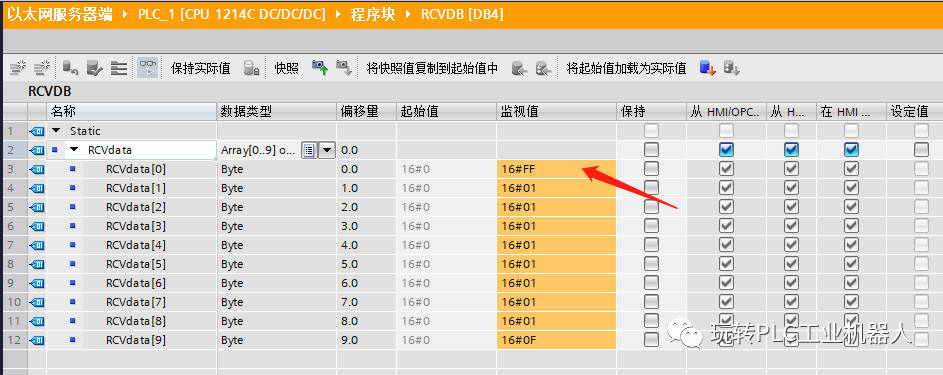The image size is (943, 375).
Task: Toggle 在 HMI checkbox for RCVdata row
Action: [x=851, y=150]
